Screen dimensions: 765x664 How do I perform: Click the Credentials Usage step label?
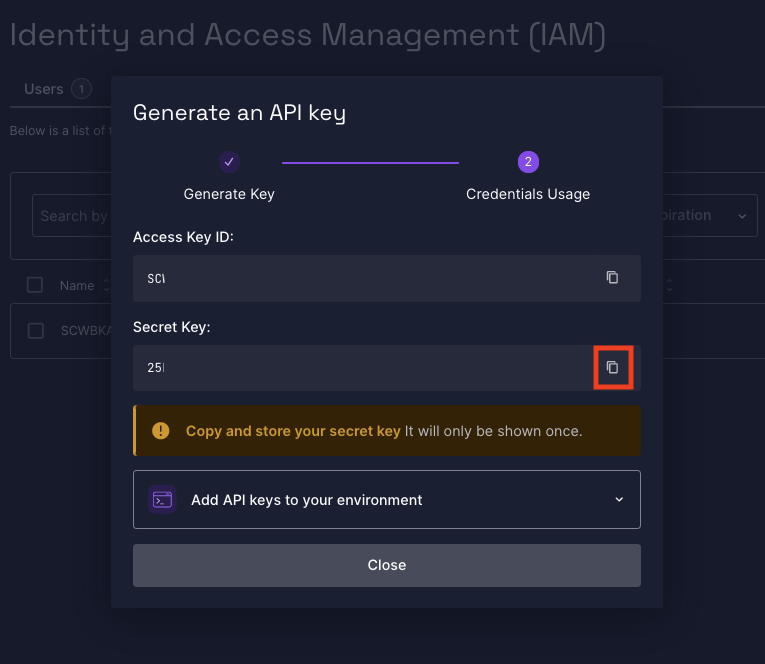(x=528, y=194)
